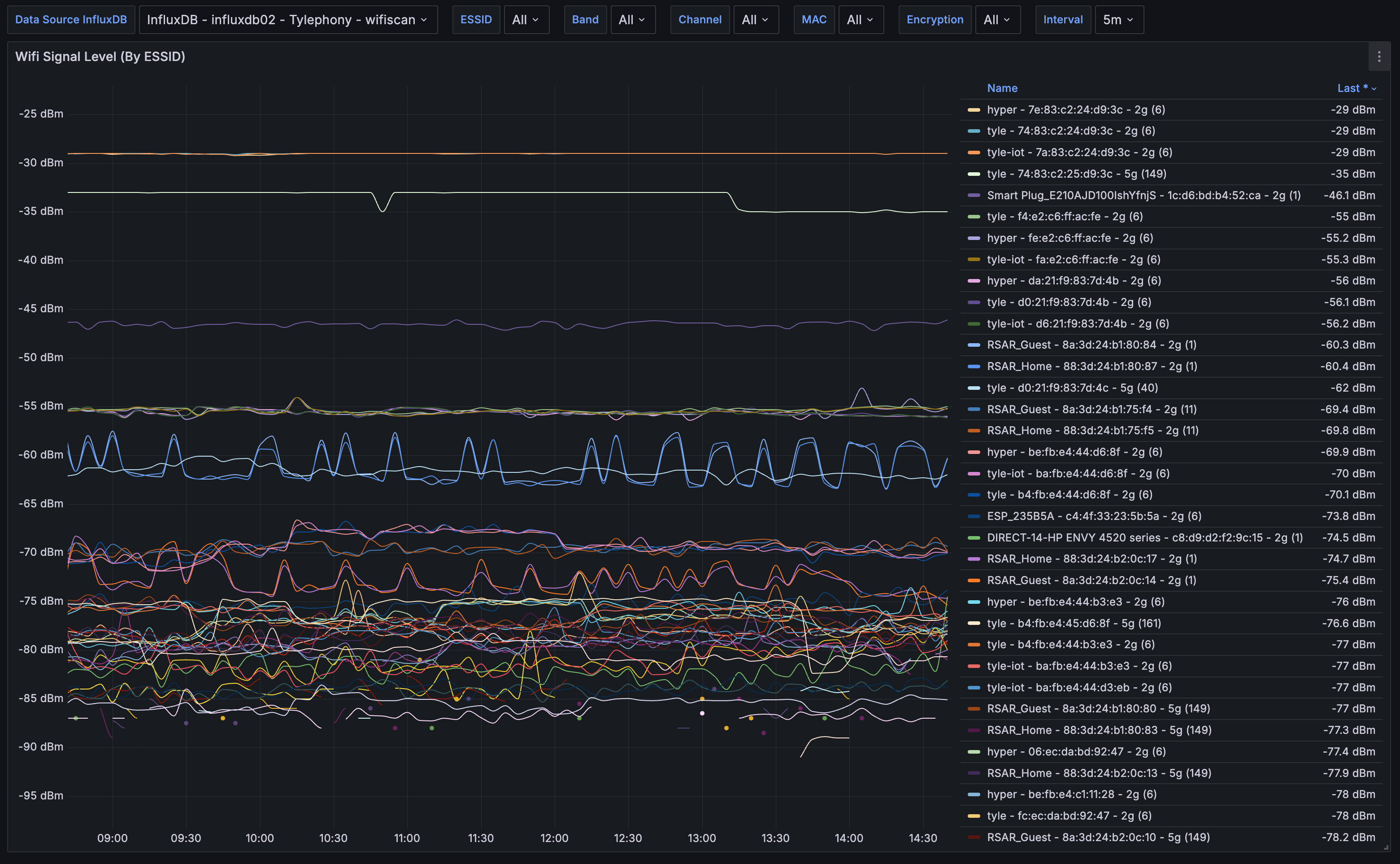This screenshot has width=1400, height=864.
Task: Click the resize handle at the panel corner
Action: pyautogui.click(x=1386, y=847)
